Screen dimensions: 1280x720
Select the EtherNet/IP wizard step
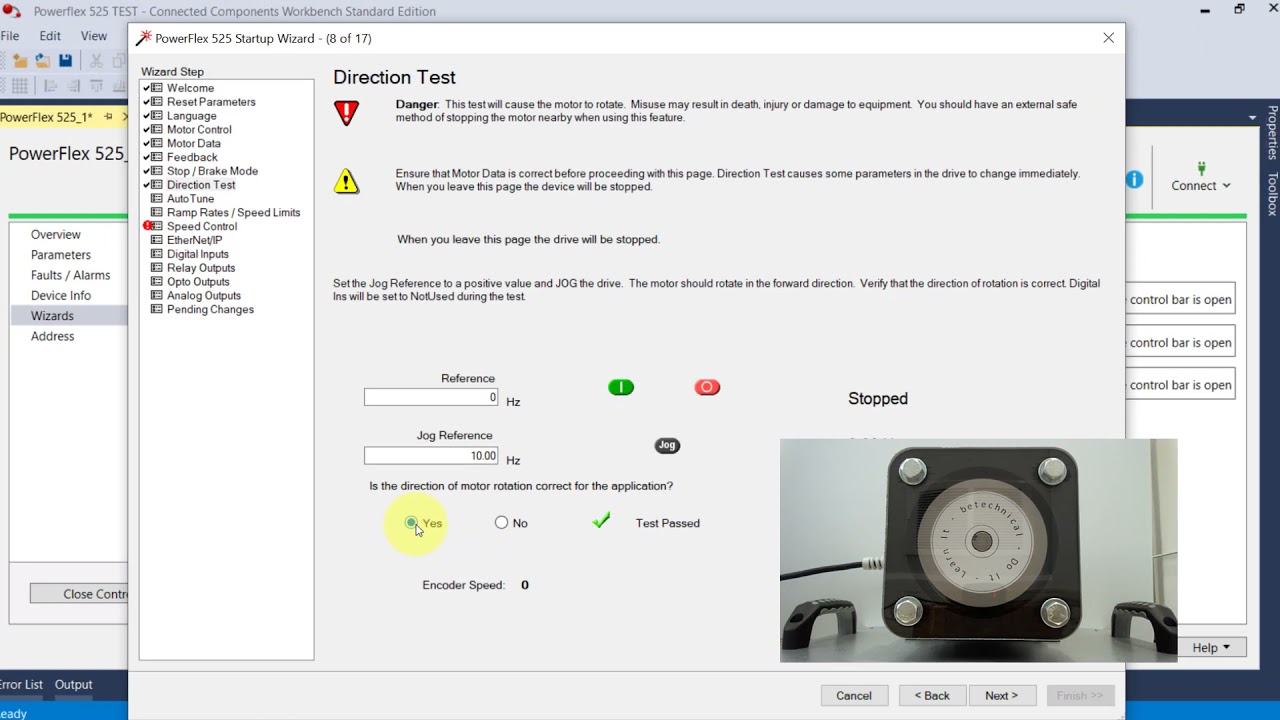pos(194,240)
